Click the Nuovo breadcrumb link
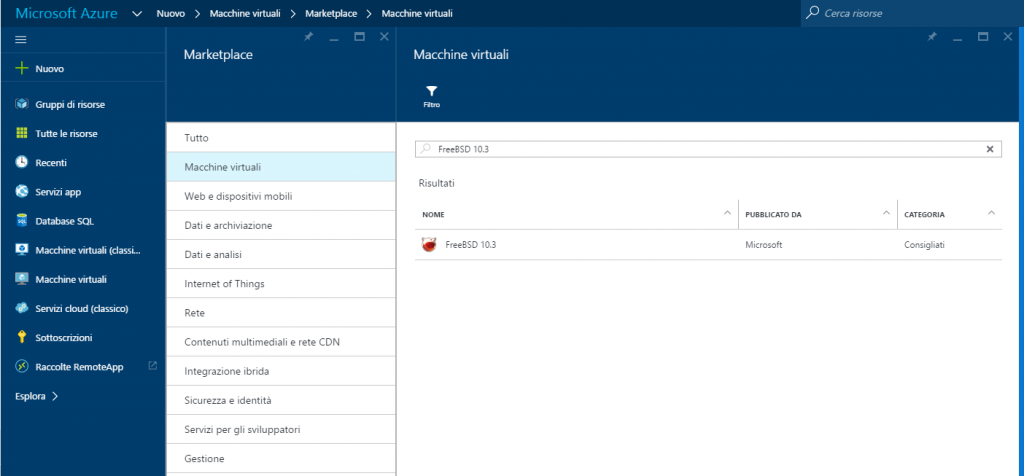Image resolution: width=1024 pixels, height=476 pixels. point(170,13)
